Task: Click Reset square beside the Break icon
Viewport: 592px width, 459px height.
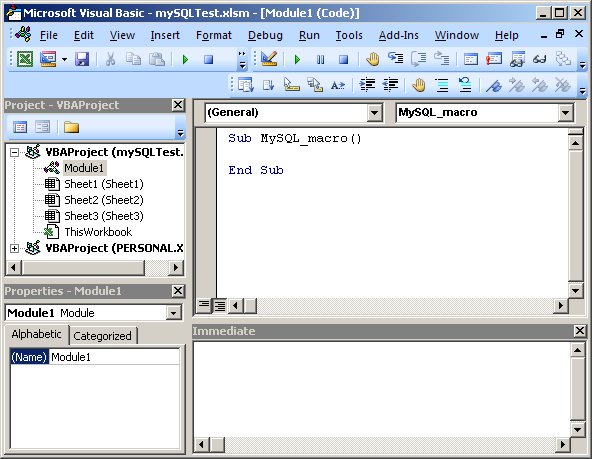Action: tap(343, 59)
